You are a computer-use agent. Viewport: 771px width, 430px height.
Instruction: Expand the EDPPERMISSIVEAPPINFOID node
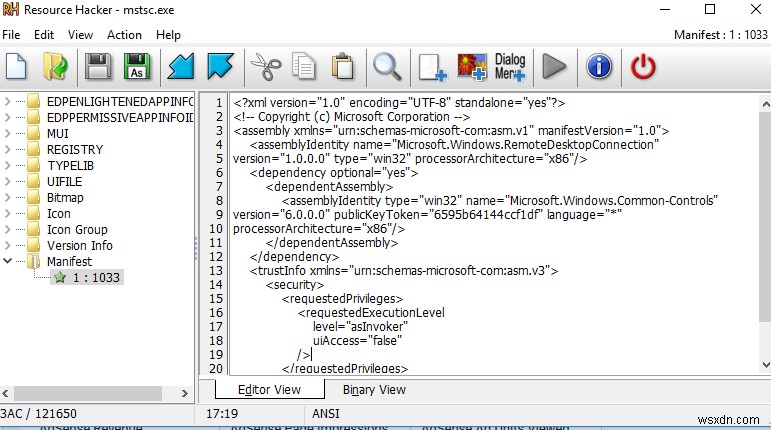(x=7, y=117)
